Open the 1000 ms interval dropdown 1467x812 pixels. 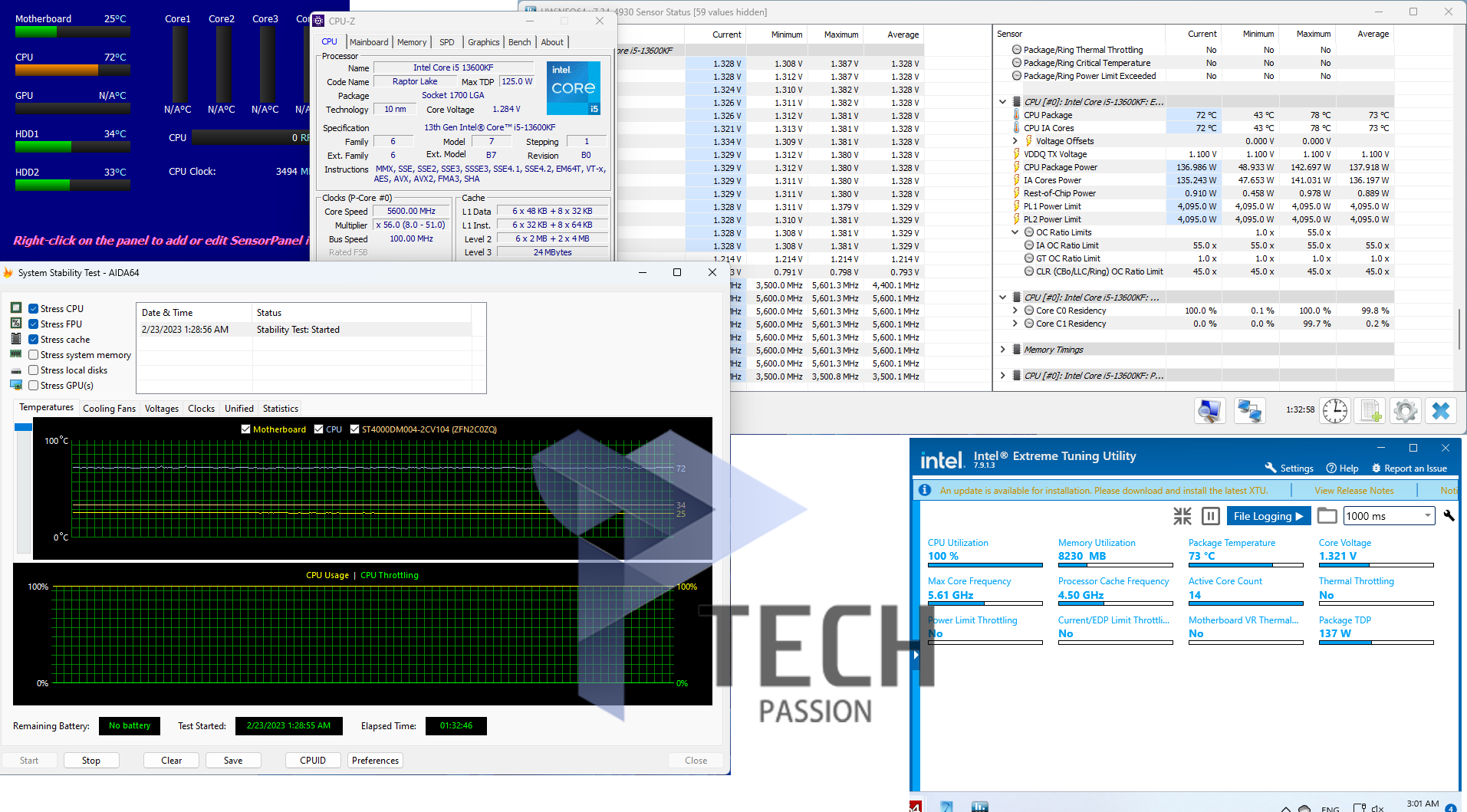[1427, 516]
